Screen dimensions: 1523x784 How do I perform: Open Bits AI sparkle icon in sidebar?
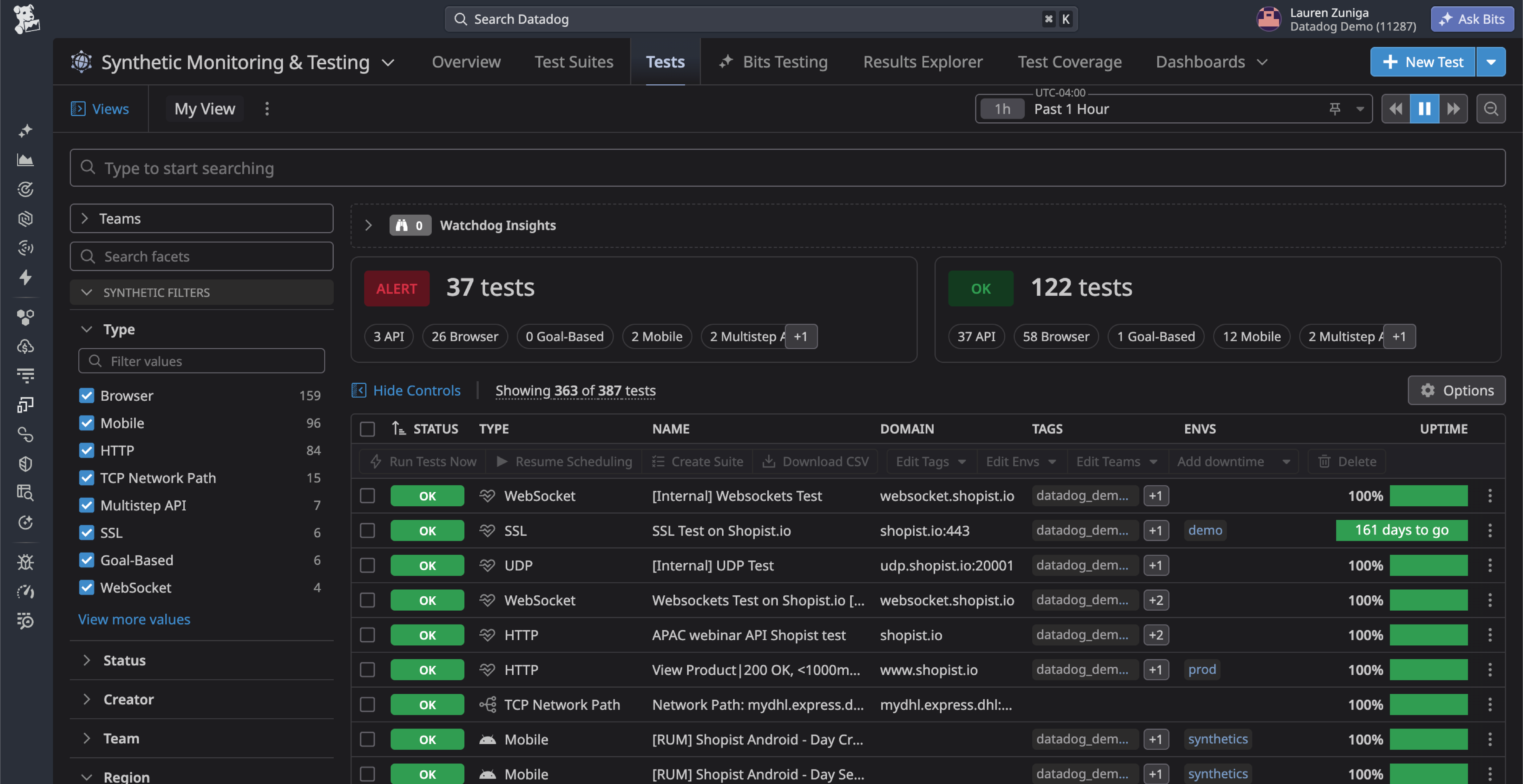[25, 131]
